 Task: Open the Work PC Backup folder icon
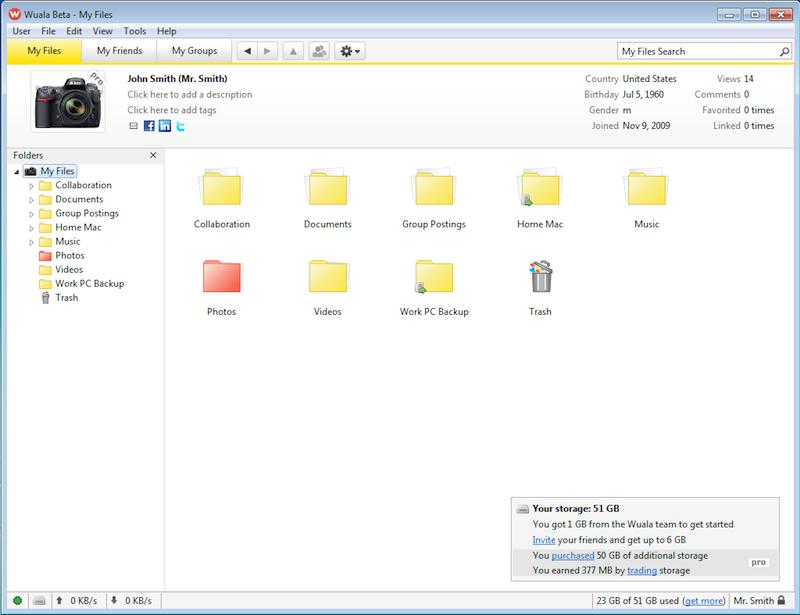coord(434,276)
